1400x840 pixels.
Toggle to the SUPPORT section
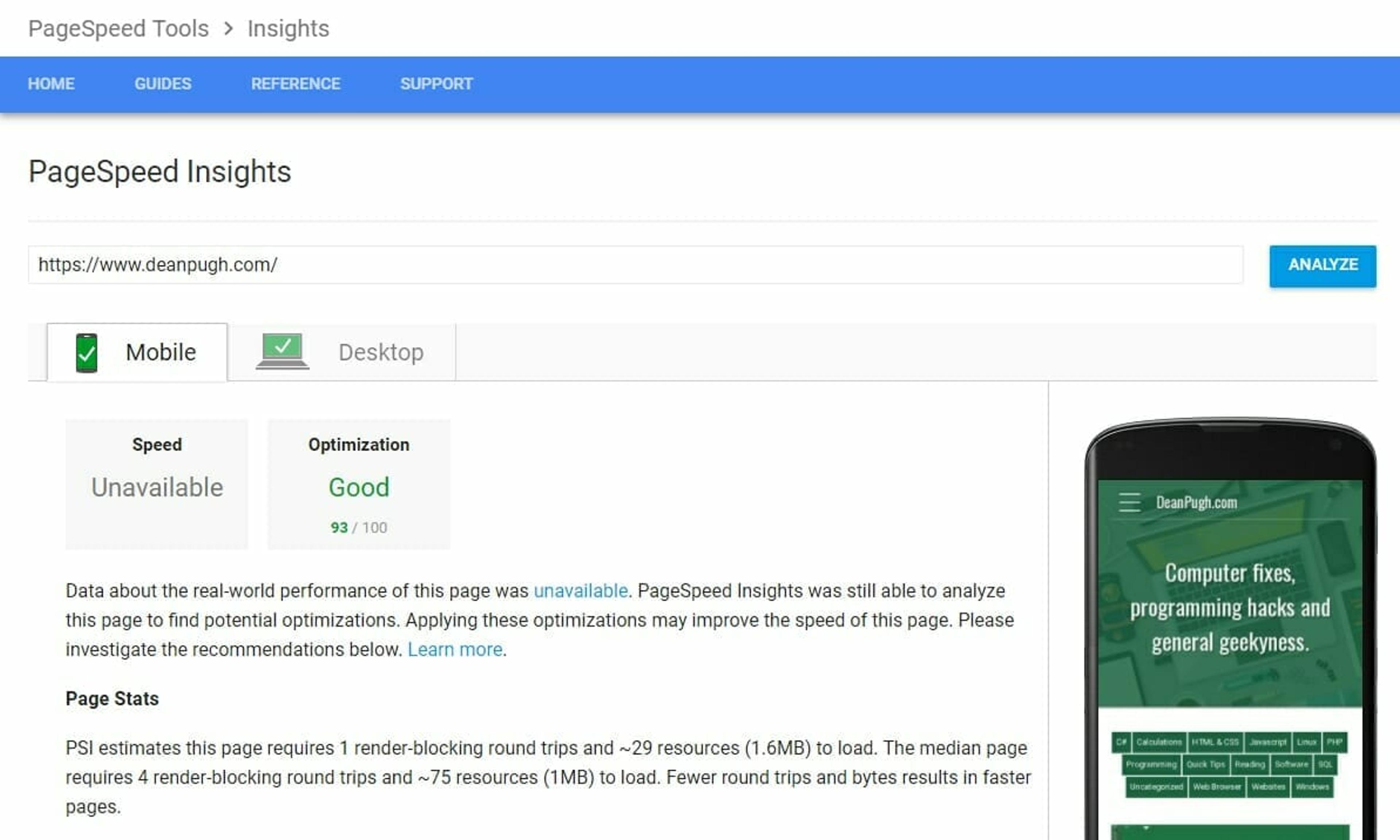pyautogui.click(x=435, y=83)
